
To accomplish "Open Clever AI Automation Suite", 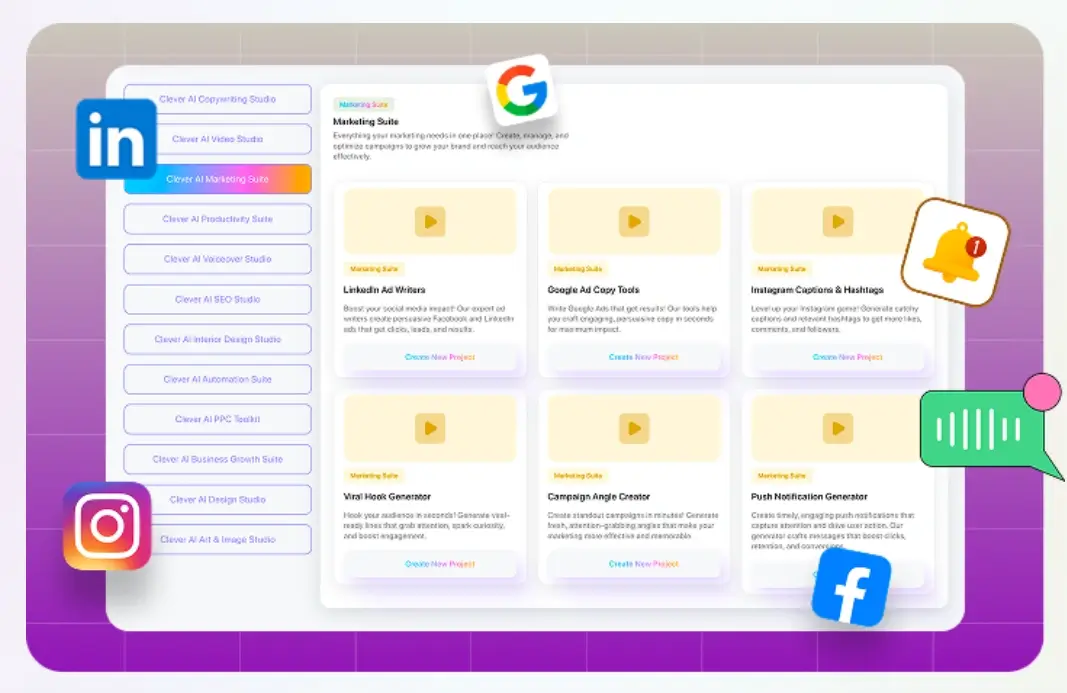I will coord(218,379).
